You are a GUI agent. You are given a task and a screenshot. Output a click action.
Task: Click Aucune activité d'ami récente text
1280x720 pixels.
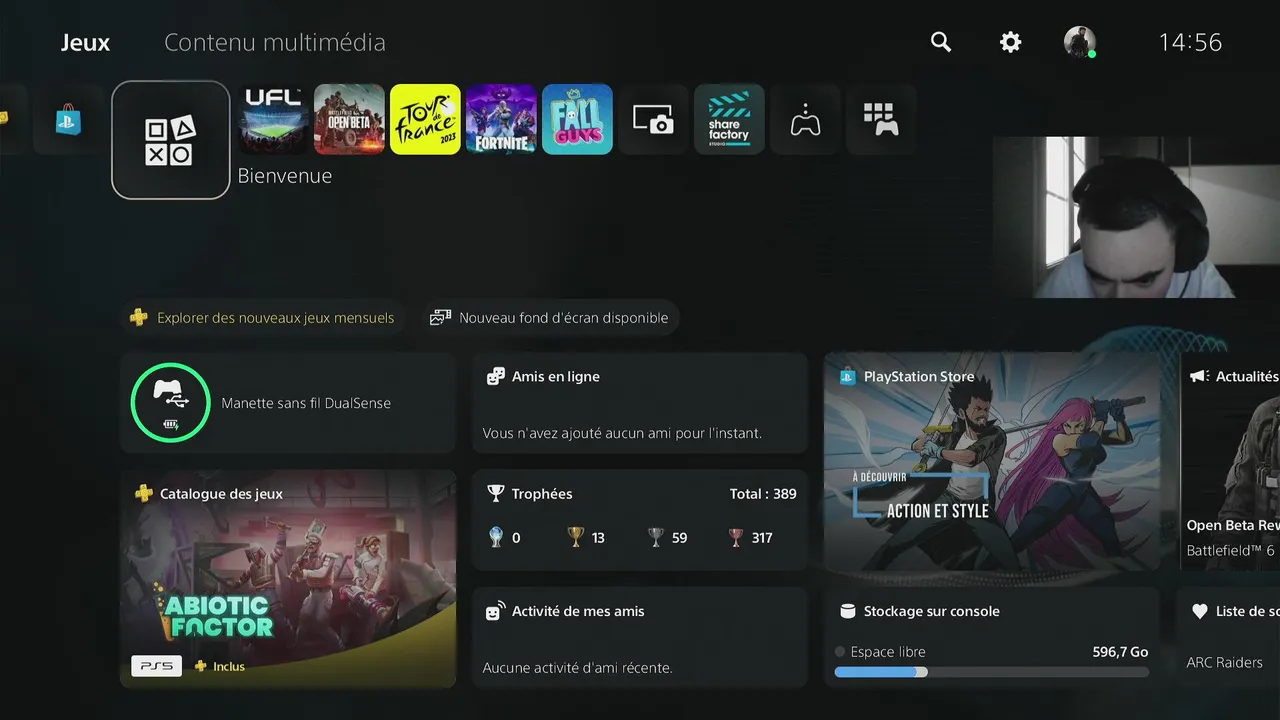(577, 667)
